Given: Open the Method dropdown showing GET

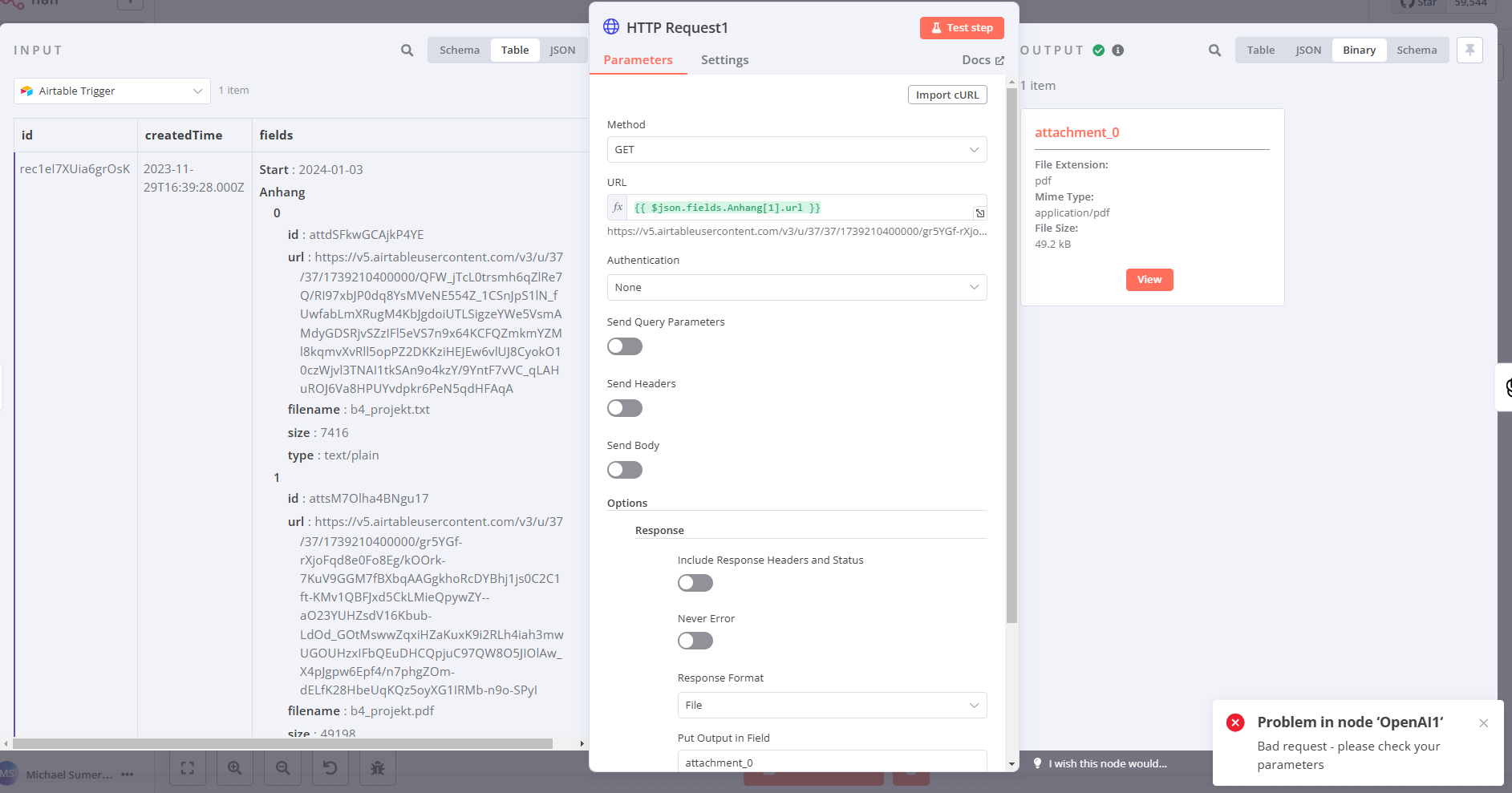Looking at the screenshot, I should (797, 150).
